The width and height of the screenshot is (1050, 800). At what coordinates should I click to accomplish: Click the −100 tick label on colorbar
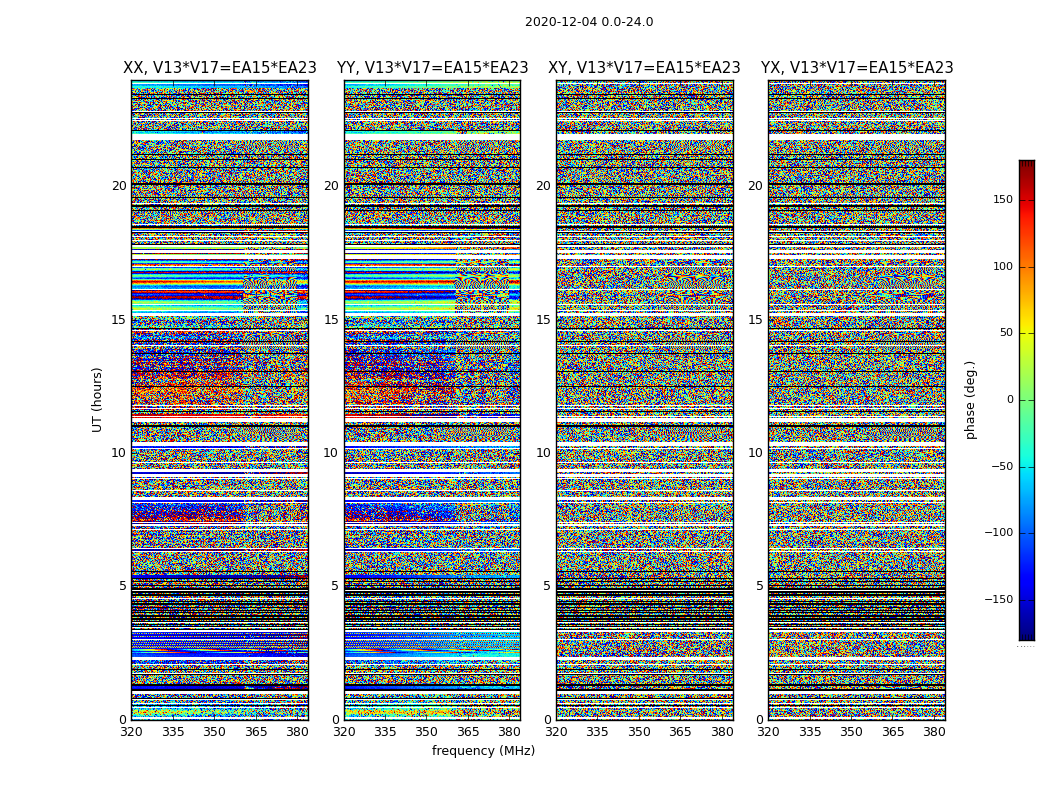coord(998,532)
